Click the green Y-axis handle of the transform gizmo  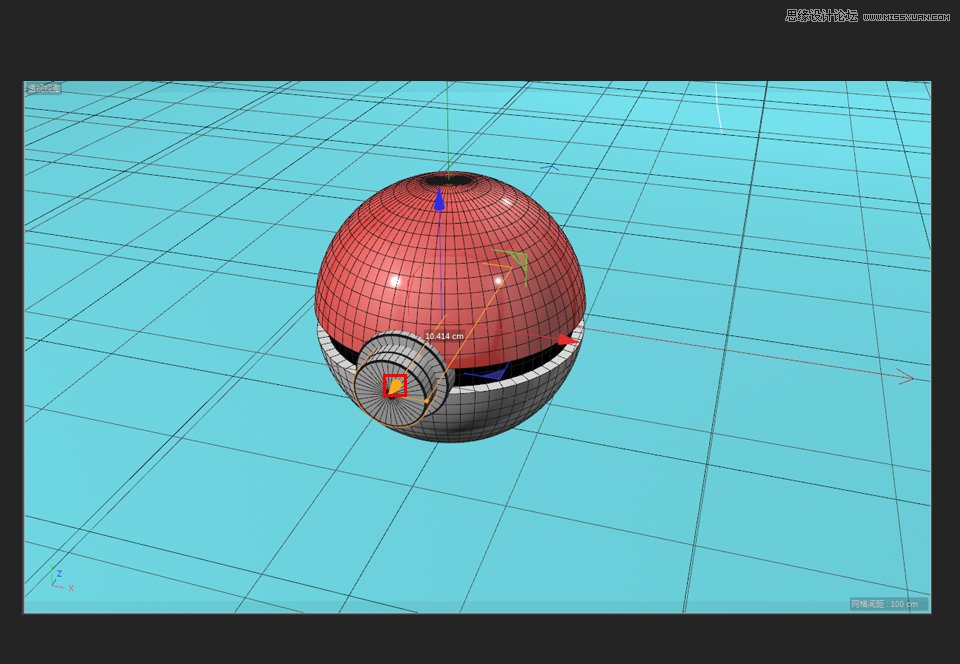520,261
